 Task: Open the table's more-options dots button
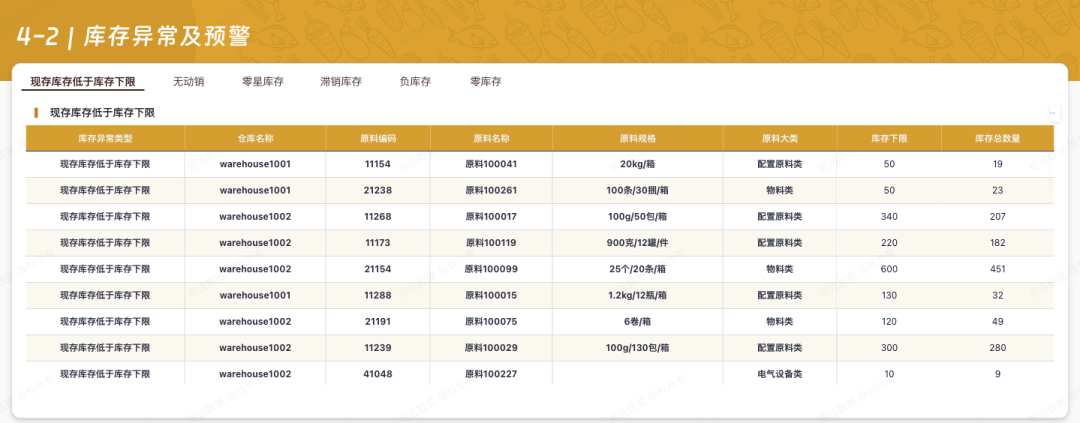1052,113
